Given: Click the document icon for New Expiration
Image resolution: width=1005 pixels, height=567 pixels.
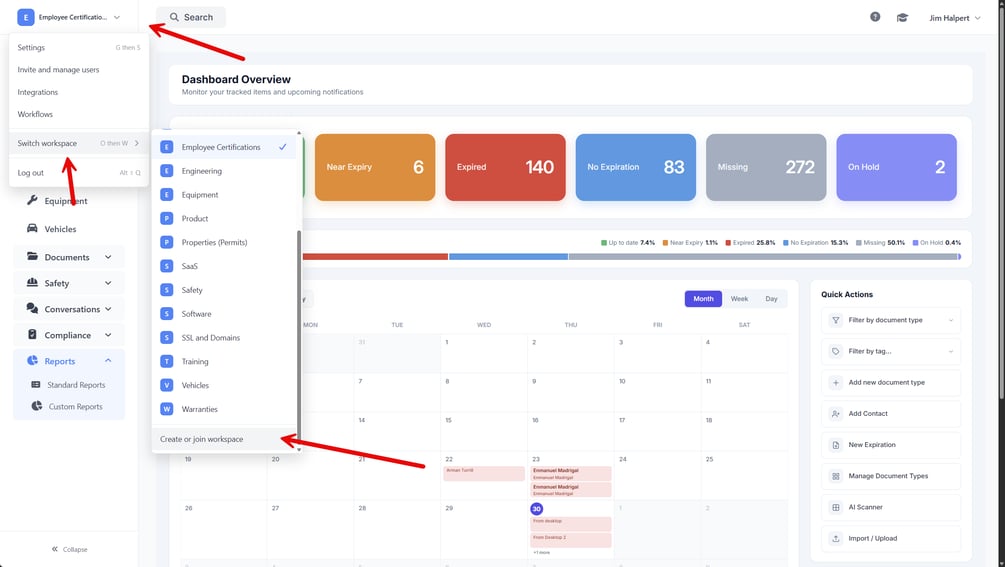Looking at the screenshot, I should coord(836,445).
